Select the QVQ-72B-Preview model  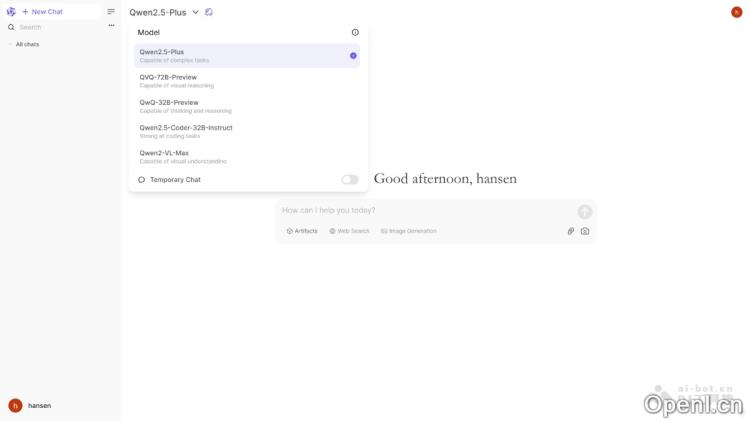(x=168, y=77)
